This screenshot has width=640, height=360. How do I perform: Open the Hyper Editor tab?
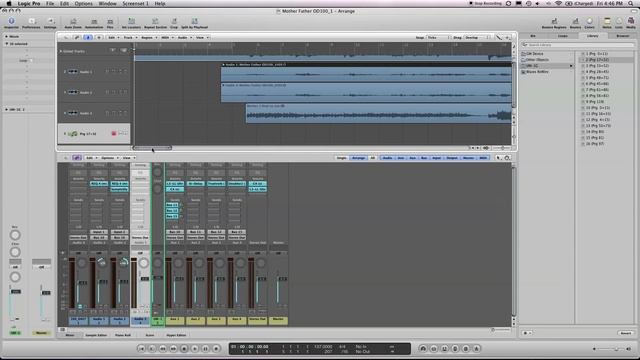(x=176, y=335)
